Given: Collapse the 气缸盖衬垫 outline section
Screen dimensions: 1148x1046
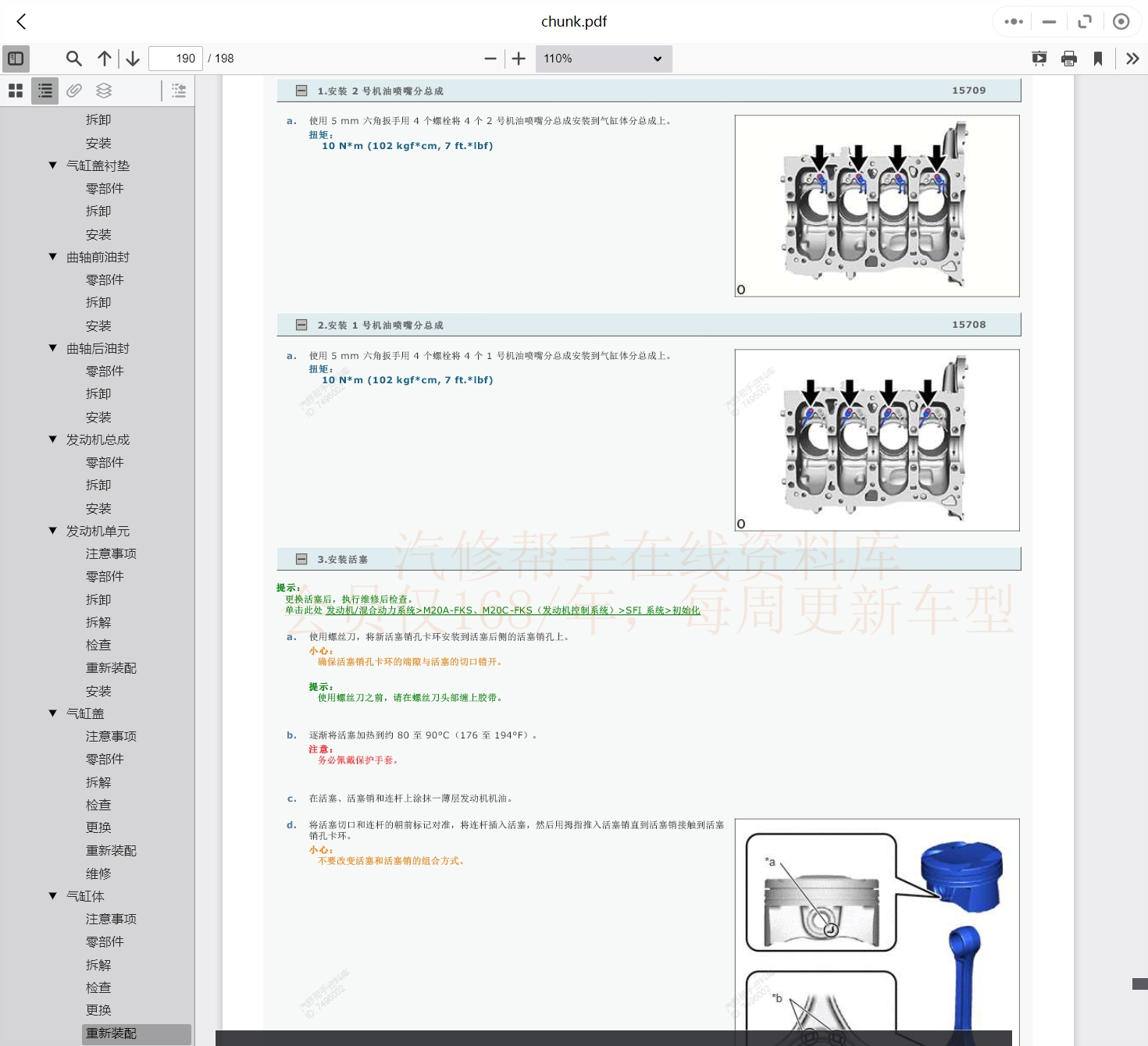Looking at the screenshot, I should [53, 165].
